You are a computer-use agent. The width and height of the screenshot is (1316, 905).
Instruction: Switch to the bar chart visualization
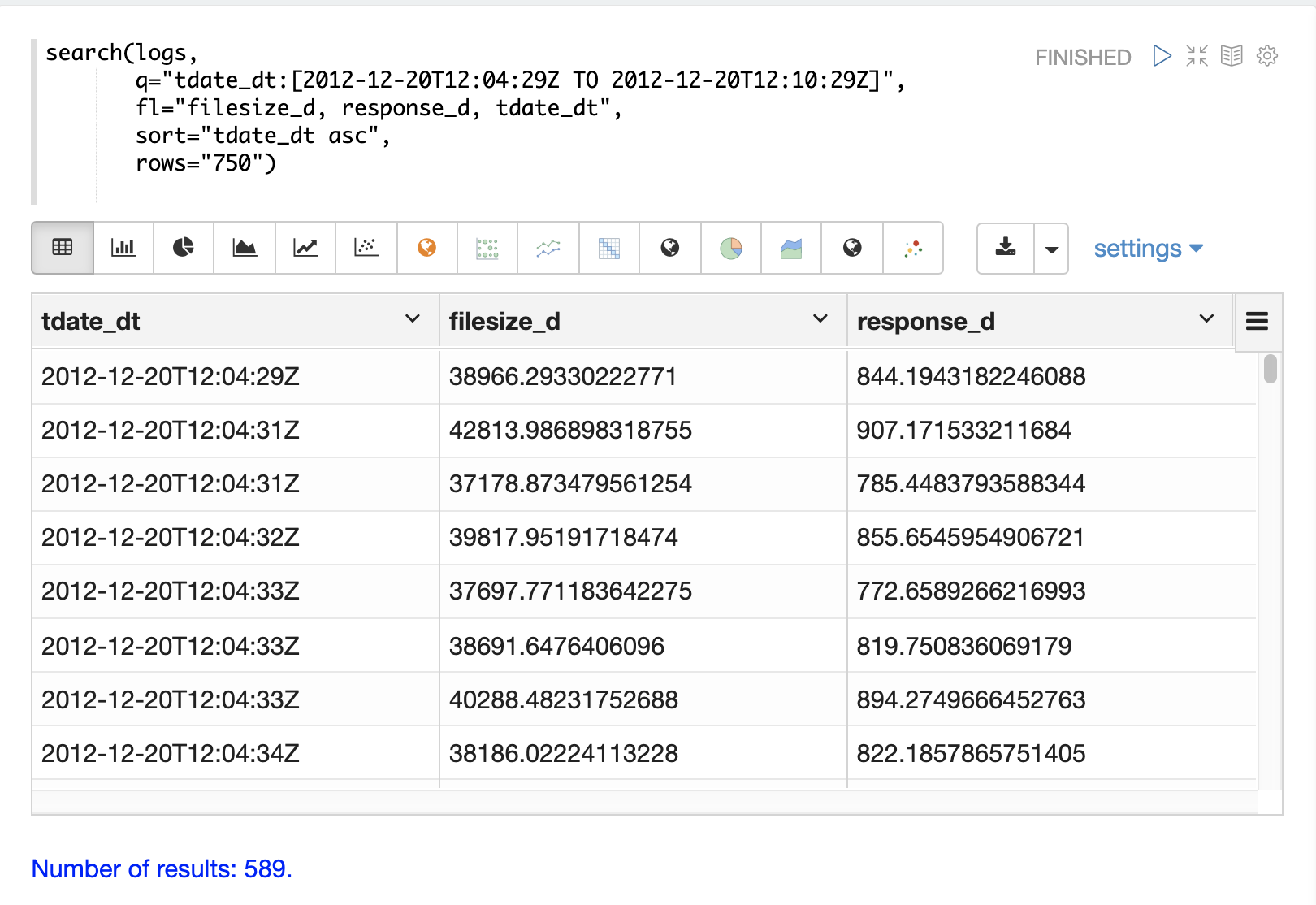tap(123, 248)
